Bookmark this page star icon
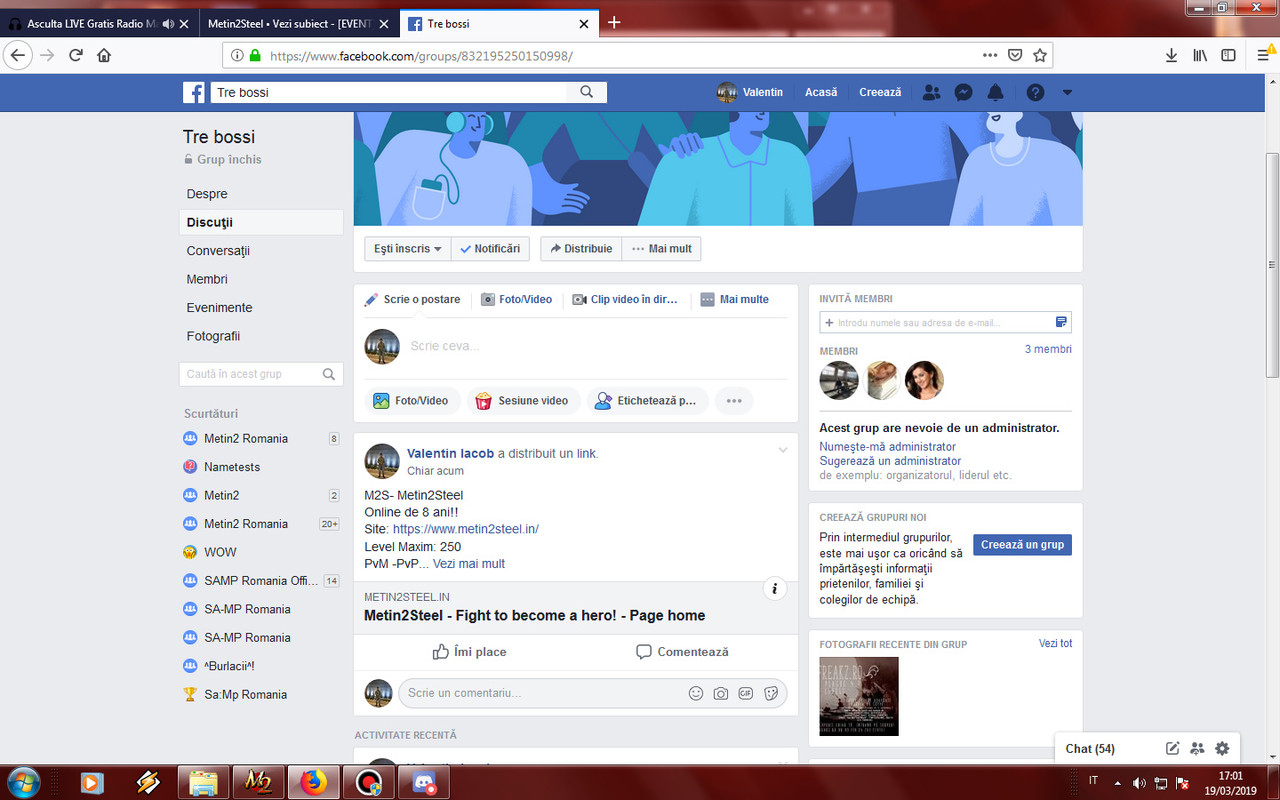 (1040, 55)
